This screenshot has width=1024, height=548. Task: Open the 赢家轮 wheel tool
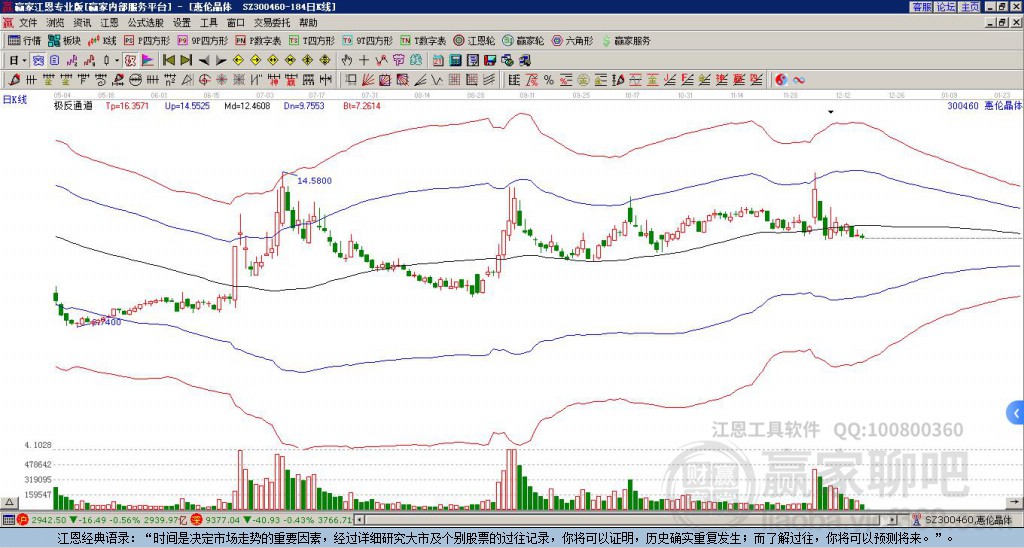(x=523, y=40)
